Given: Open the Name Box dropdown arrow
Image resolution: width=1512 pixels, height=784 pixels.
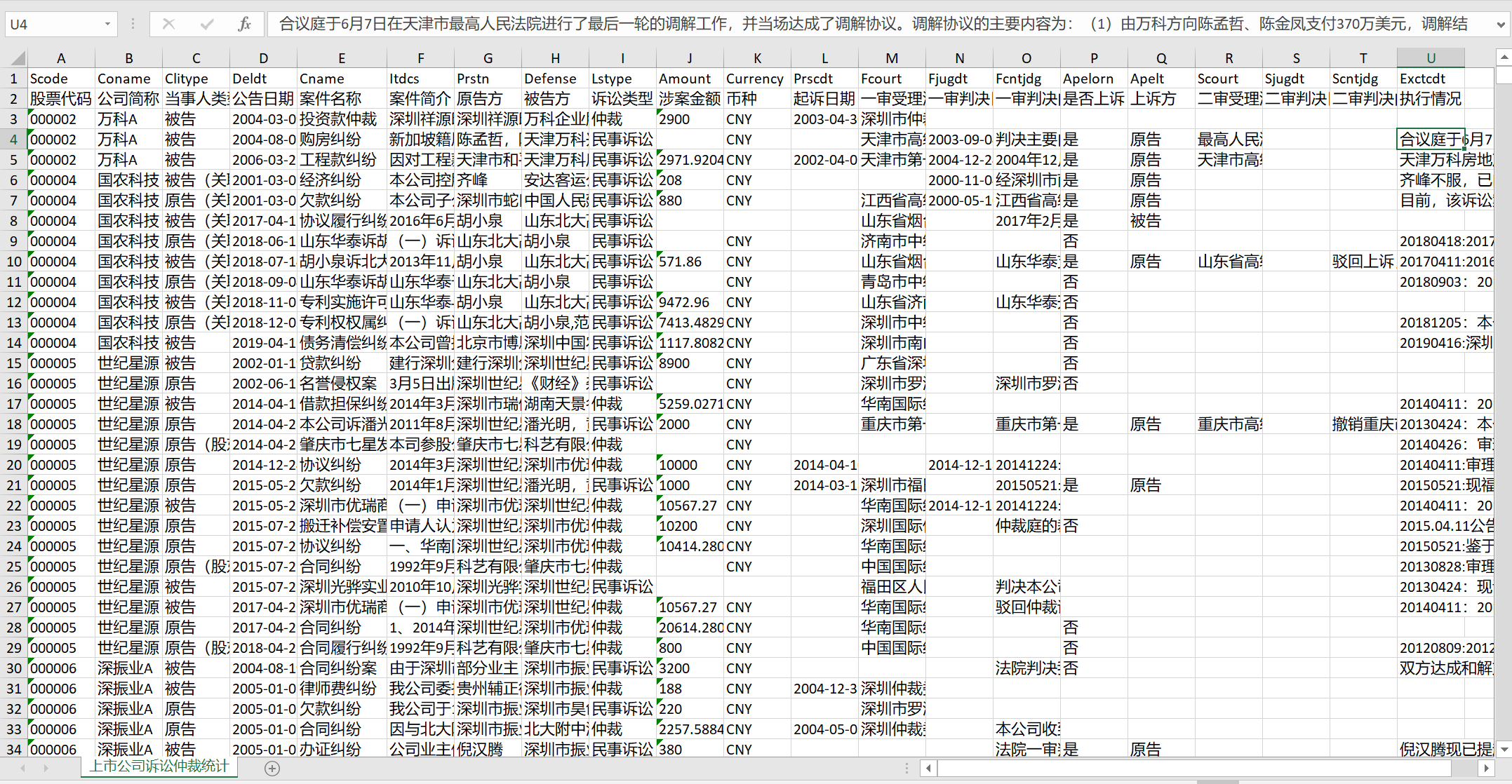Looking at the screenshot, I should point(107,24).
